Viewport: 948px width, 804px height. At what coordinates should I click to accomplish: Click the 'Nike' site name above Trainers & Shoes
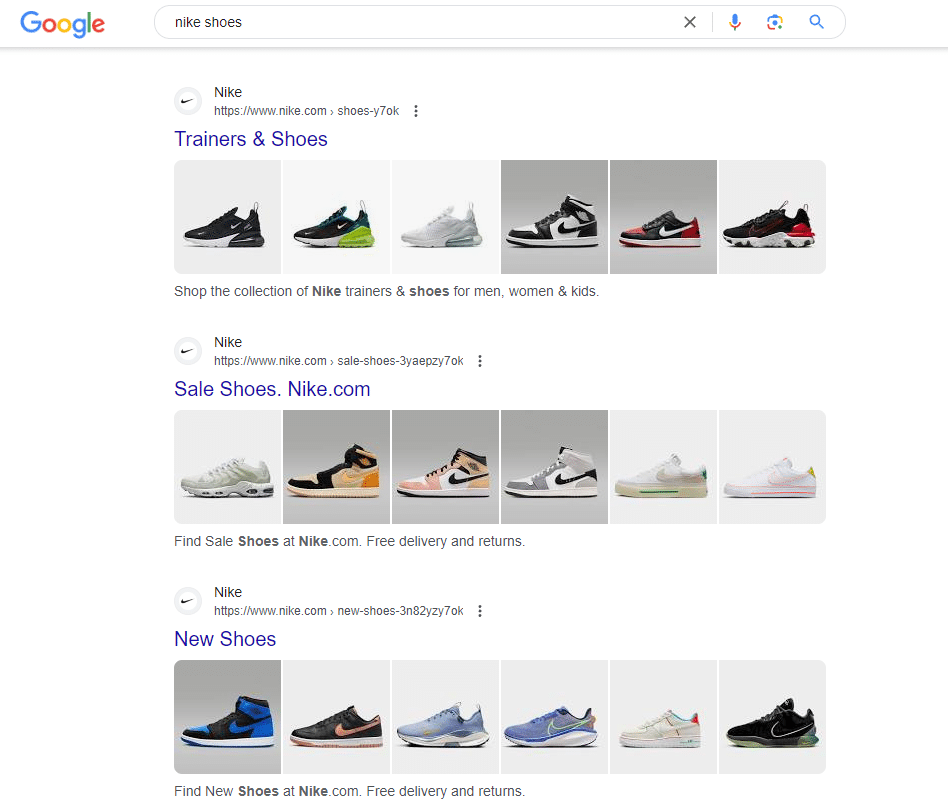click(x=228, y=92)
